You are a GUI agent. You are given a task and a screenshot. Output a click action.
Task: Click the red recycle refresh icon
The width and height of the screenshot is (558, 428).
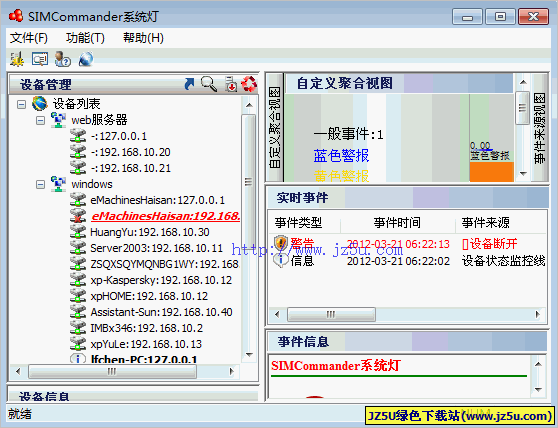[249, 84]
